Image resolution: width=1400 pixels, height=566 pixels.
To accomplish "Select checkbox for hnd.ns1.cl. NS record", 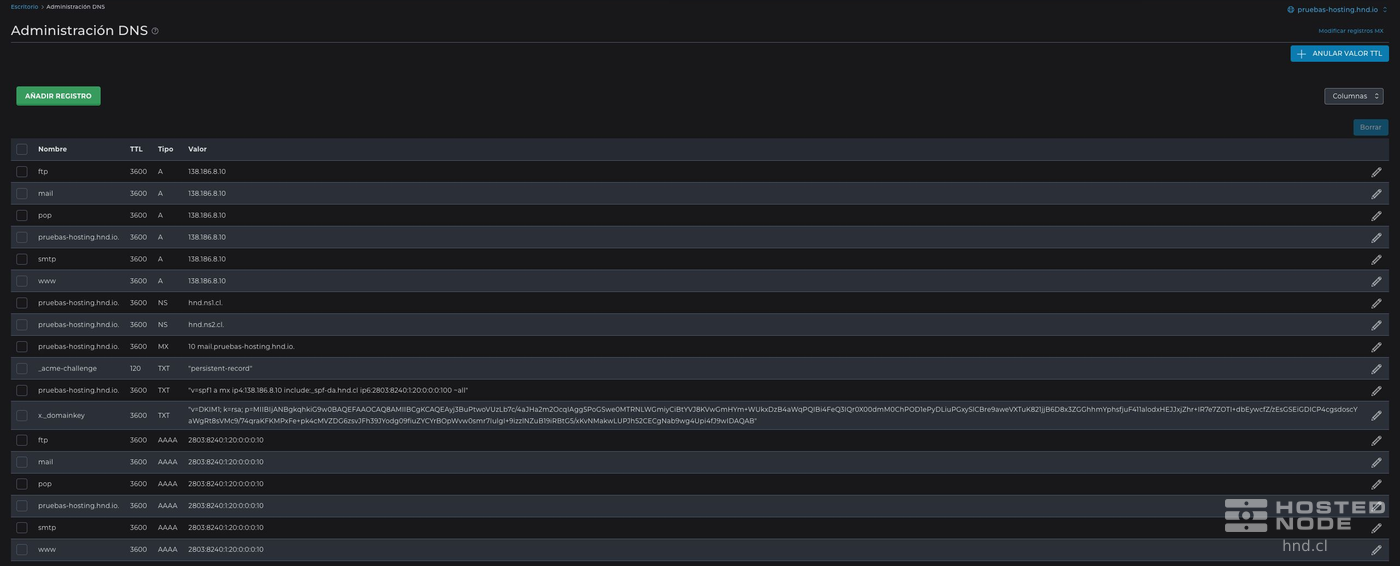I will click(x=22, y=303).
